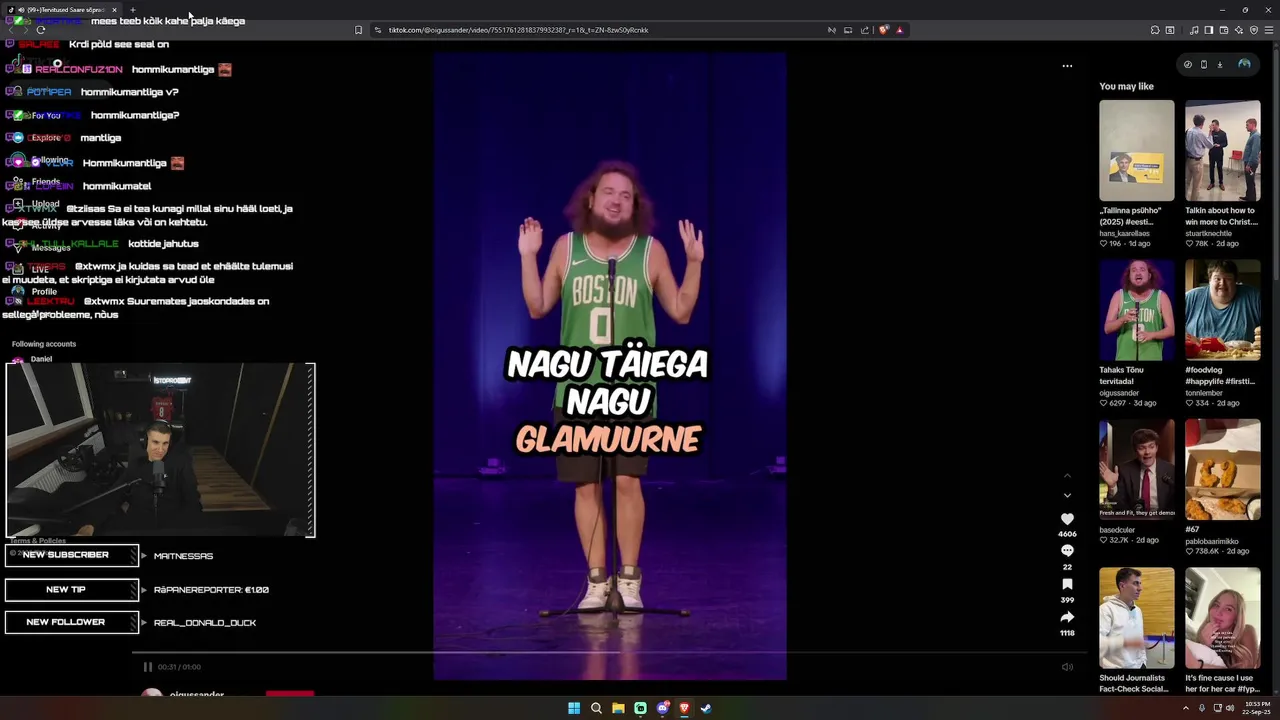This screenshot has height=720, width=1280.
Task: Visit the hans_kaarellaes profile link
Action: [x=1125, y=233]
